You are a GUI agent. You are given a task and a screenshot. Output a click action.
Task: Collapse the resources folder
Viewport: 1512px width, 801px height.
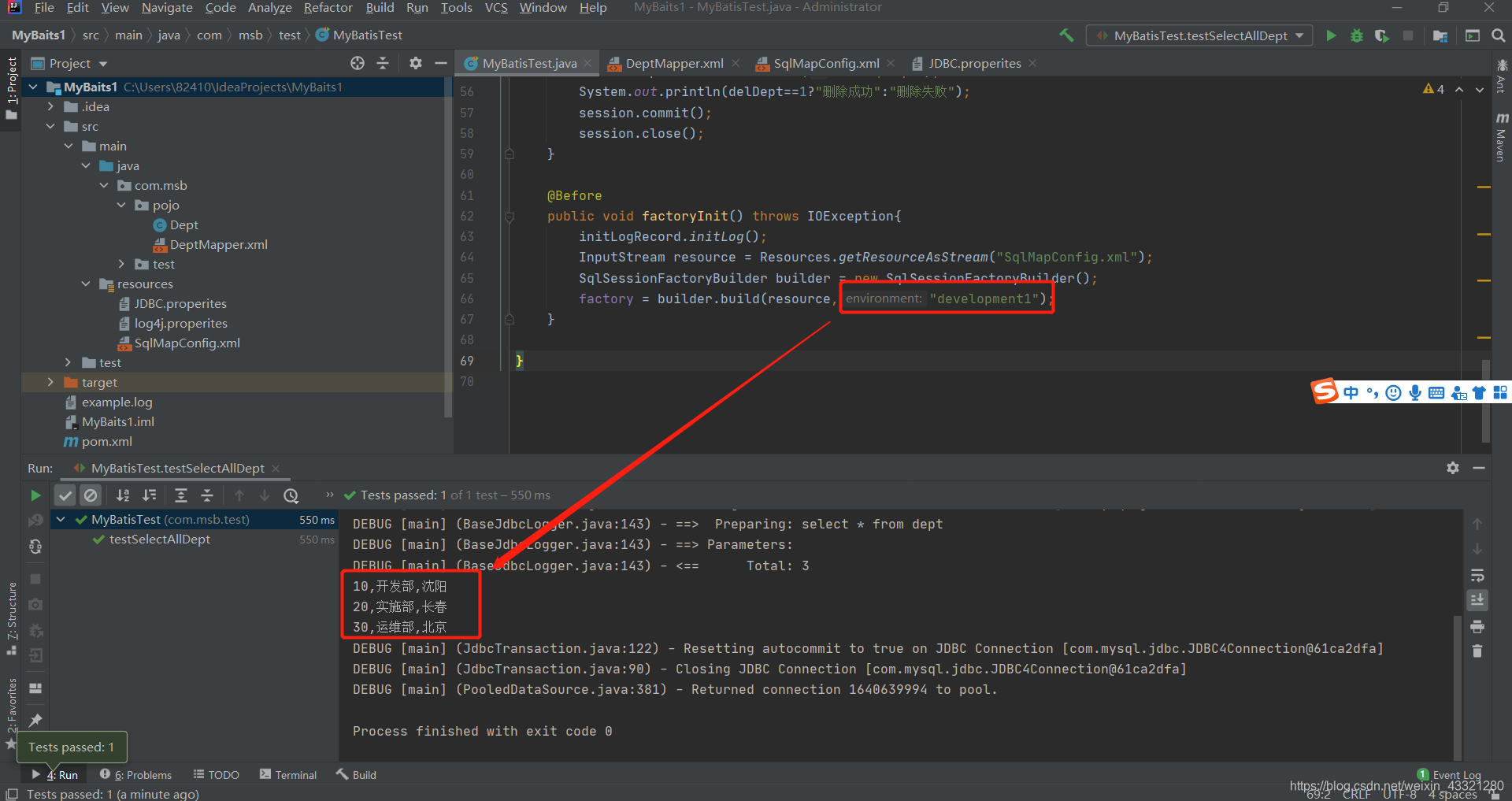[x=86, y=284]
